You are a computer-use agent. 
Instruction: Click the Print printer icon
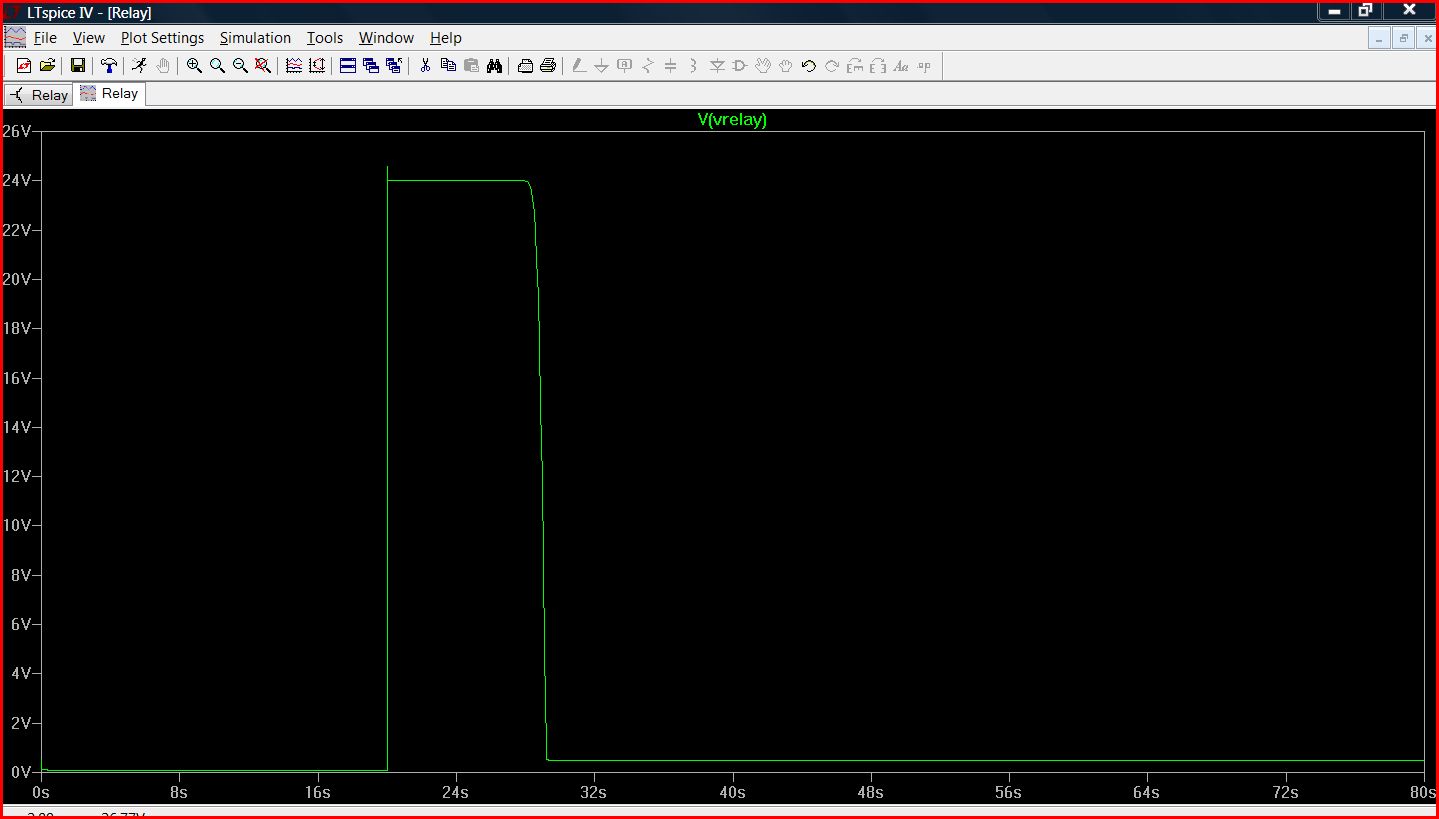[x=548, y=66]
